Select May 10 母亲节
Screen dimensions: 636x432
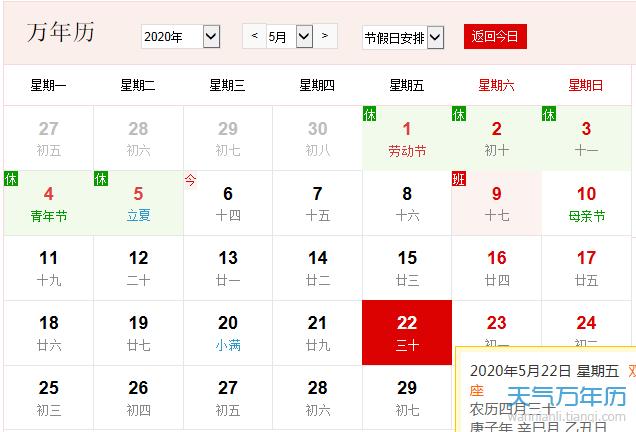pos(586,203)
